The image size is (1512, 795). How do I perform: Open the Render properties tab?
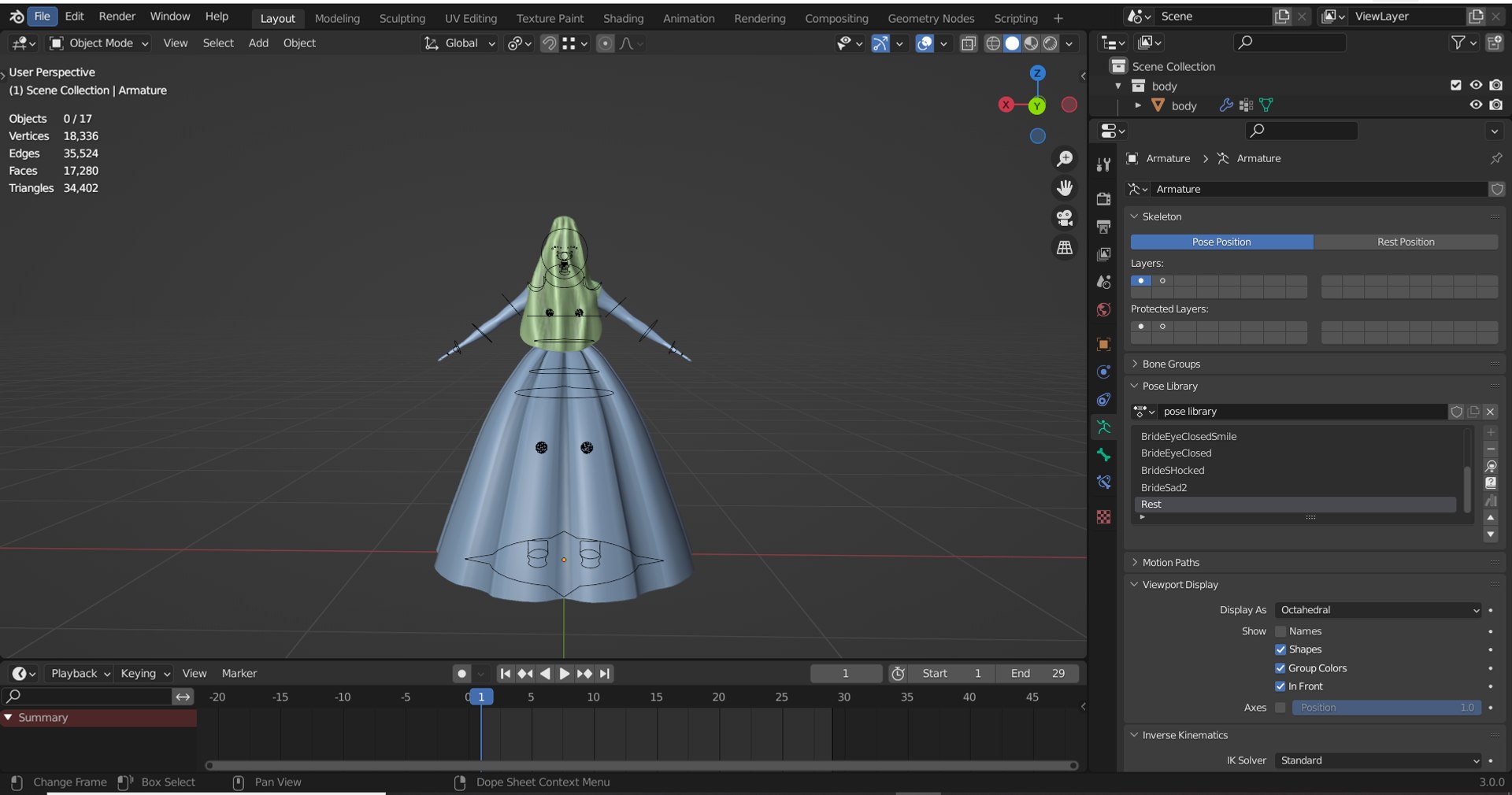pyautogui.click(x=1103, y=199)
